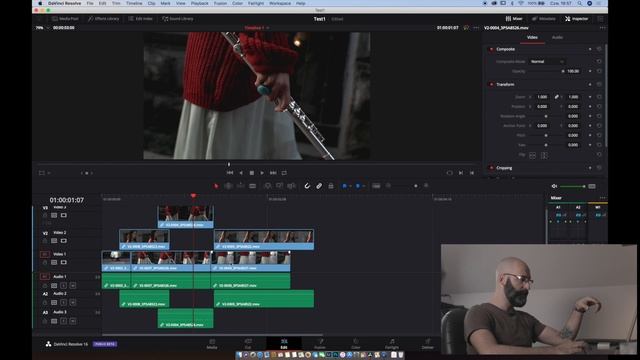Open Inspector three-dot options menu
Viewport: 640px width, 360px height.
click(602, 28)
